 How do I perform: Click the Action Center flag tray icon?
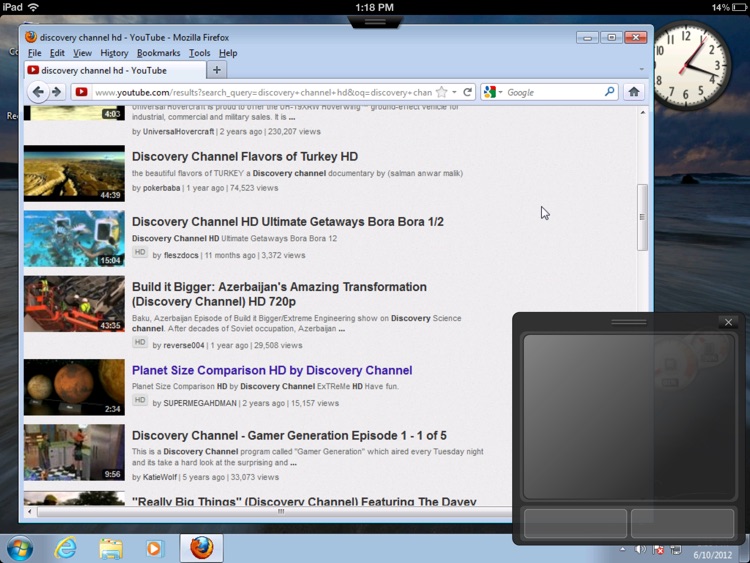click(658, 550)
